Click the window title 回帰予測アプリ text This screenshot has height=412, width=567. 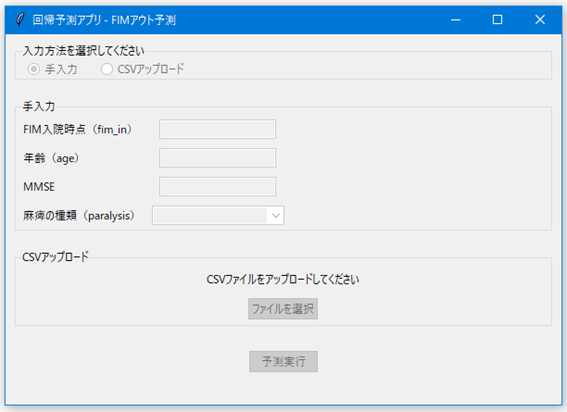click(67, 20)
